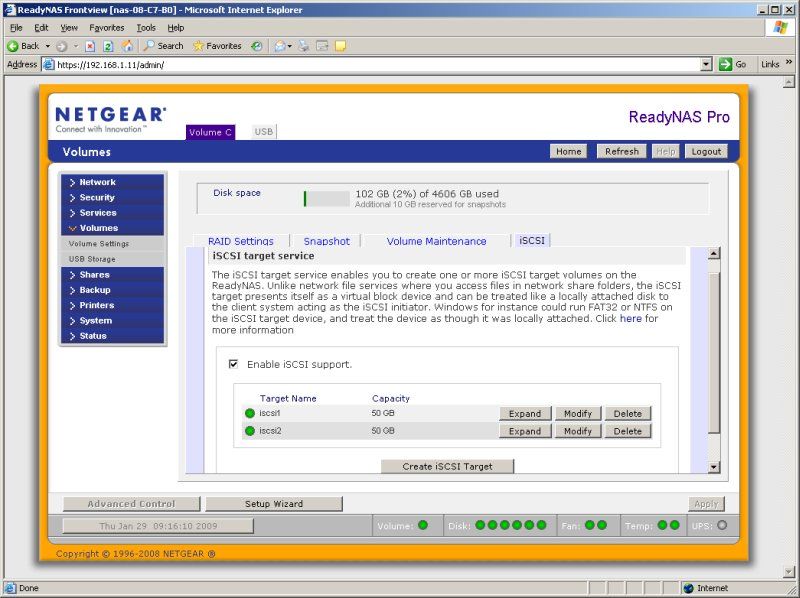Click the green status dot for iscsi1
800x598 pixels.
coord(249,413)
